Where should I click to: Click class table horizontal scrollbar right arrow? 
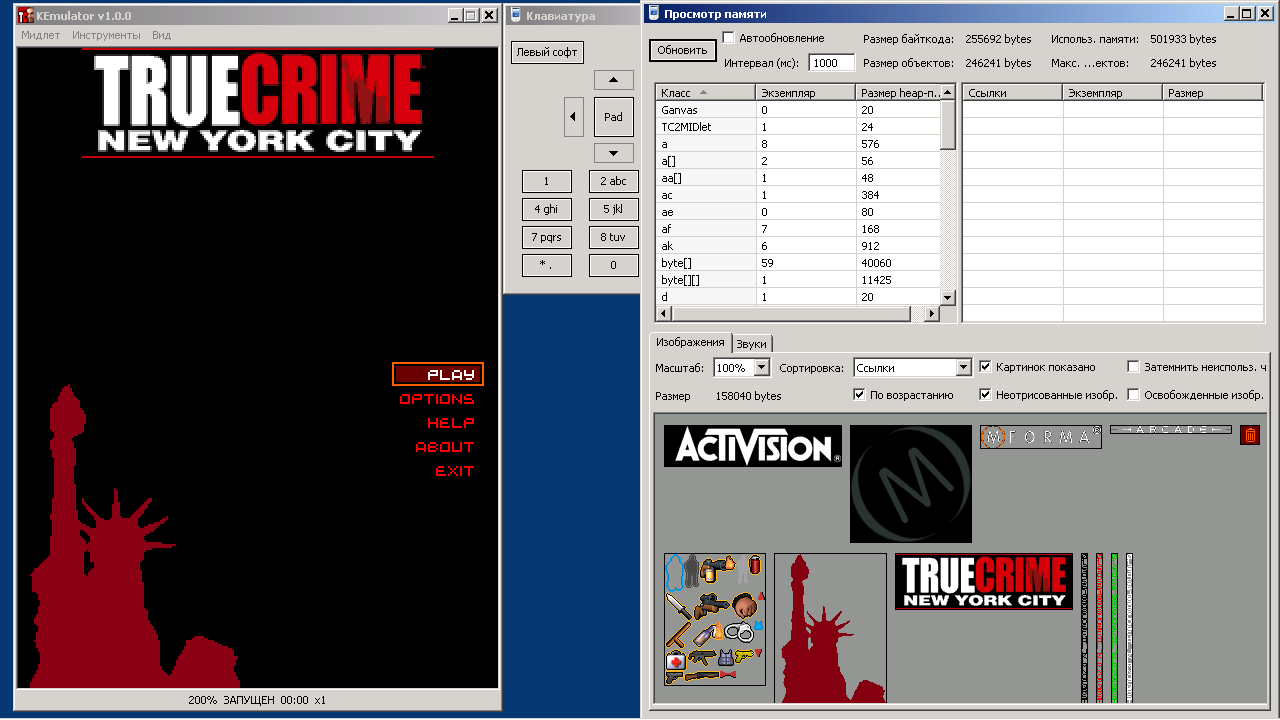[x=932, y=314]
